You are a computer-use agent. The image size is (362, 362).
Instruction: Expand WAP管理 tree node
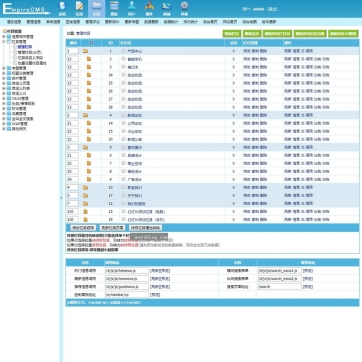tap(4, 124)
